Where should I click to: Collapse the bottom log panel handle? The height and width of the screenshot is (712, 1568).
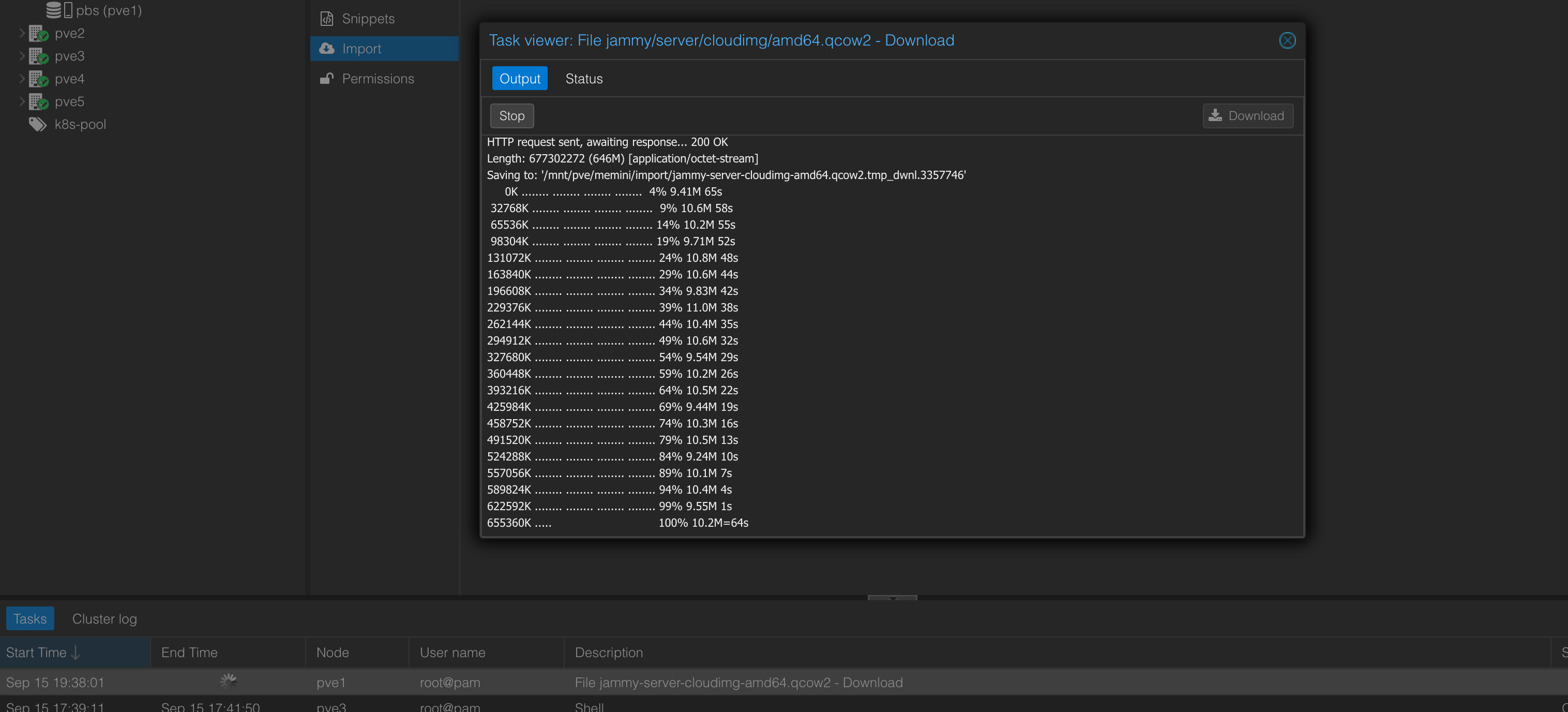(892, 598)
